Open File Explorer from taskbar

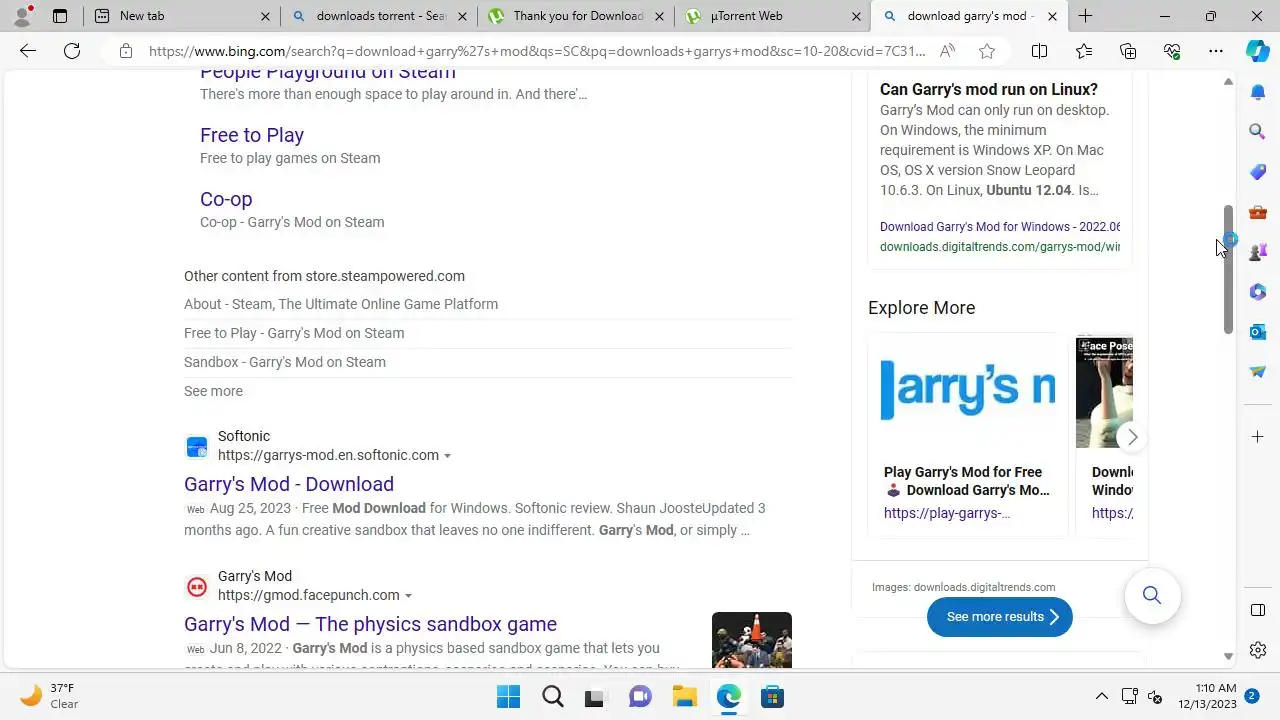click(x=684, y=697)
